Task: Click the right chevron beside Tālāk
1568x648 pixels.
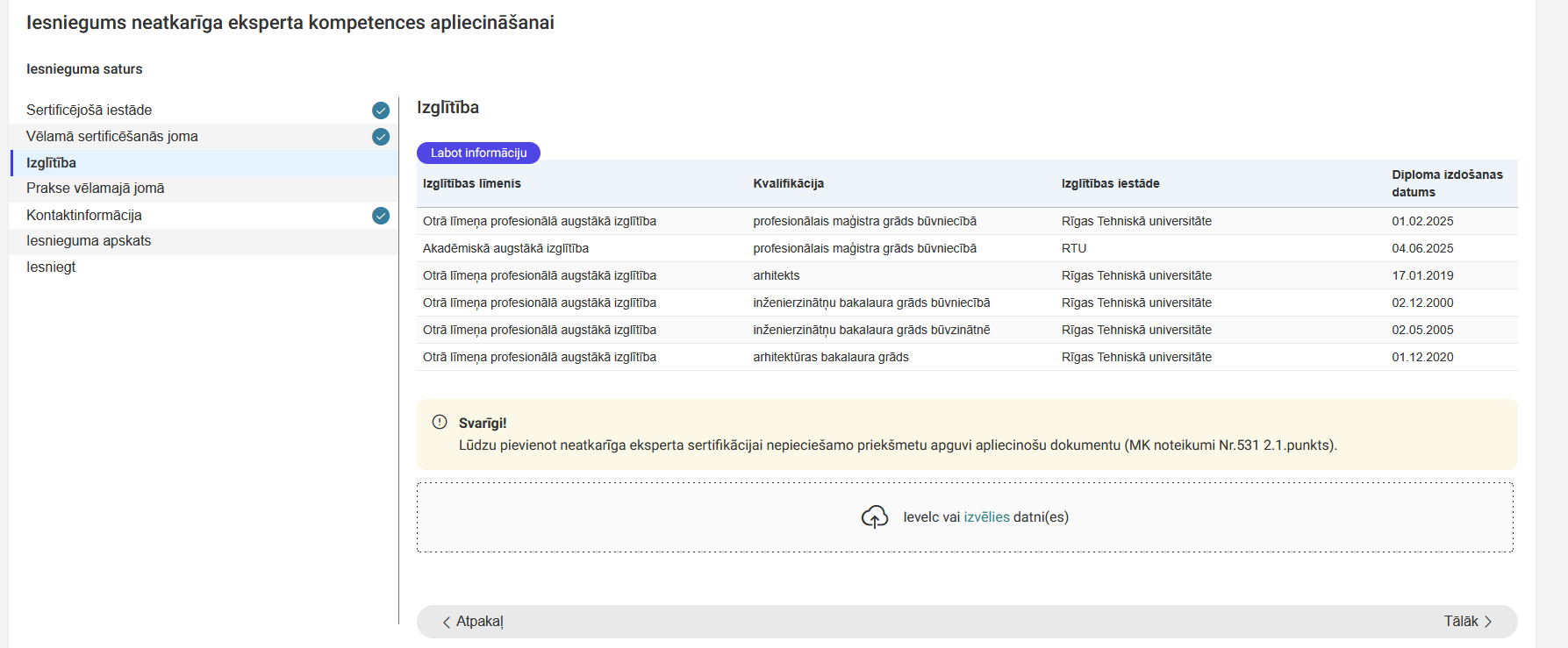Action: click(1488, 622)
